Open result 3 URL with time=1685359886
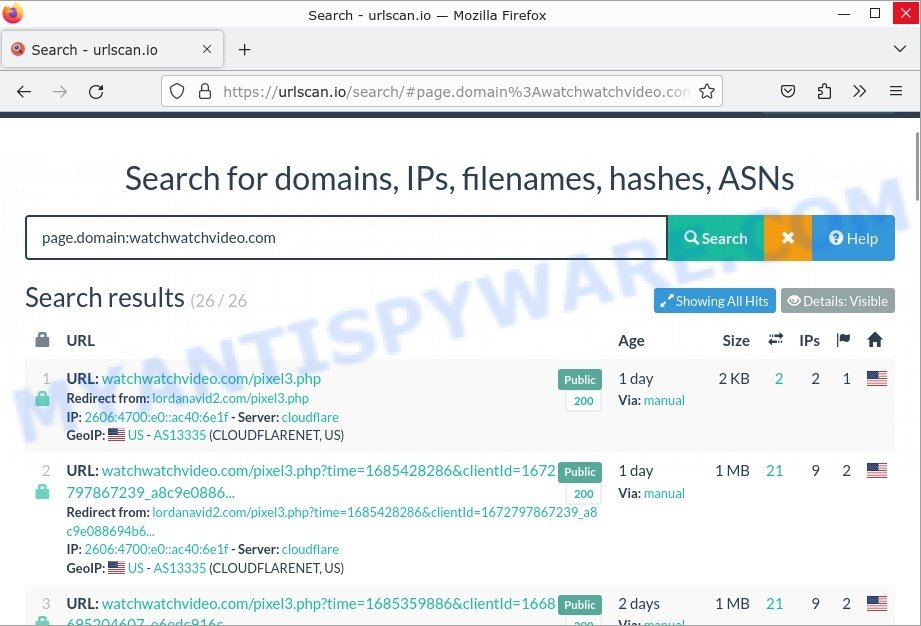Screen dimensions: 921x626 click(311, 612)
